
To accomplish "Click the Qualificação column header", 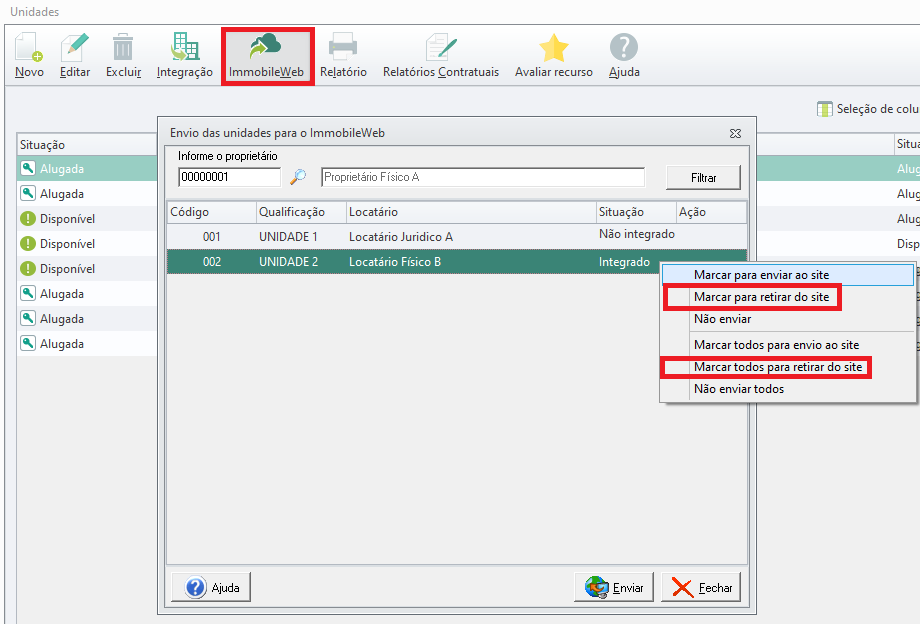I will [302, 212].
